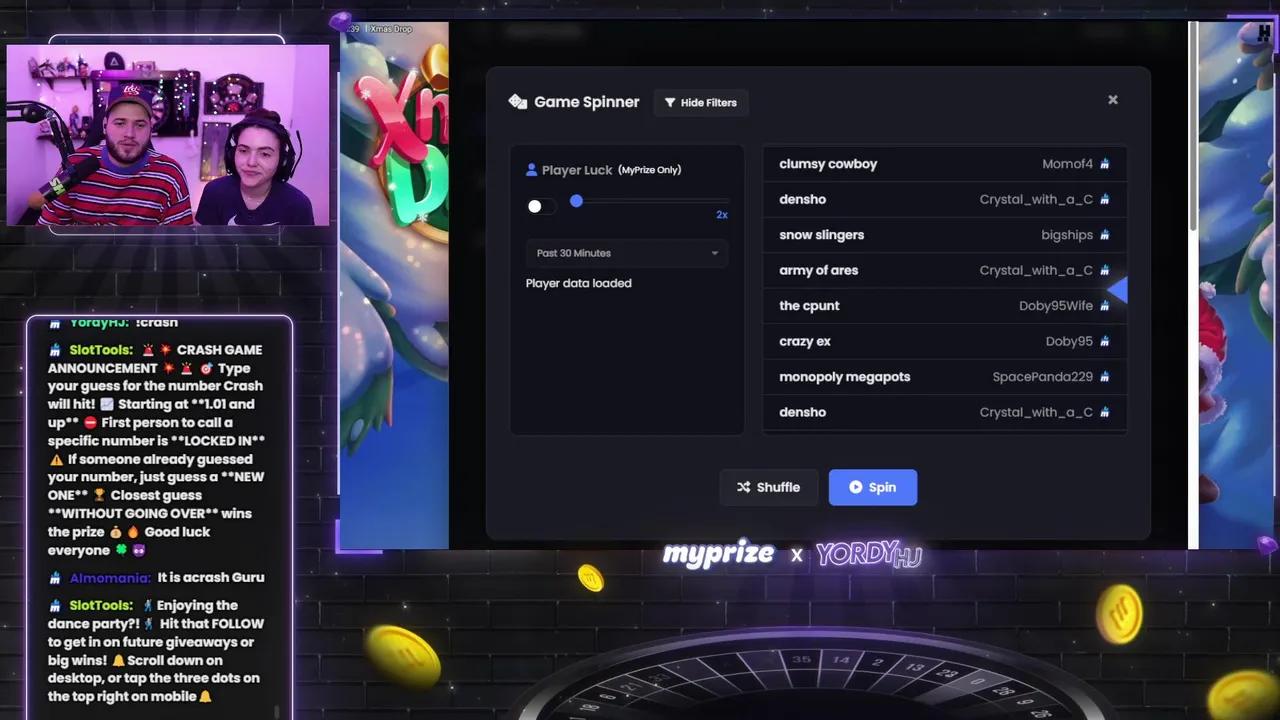
Task: Click the SlotTools badge on the crash announcement
Action: (55, 350)
